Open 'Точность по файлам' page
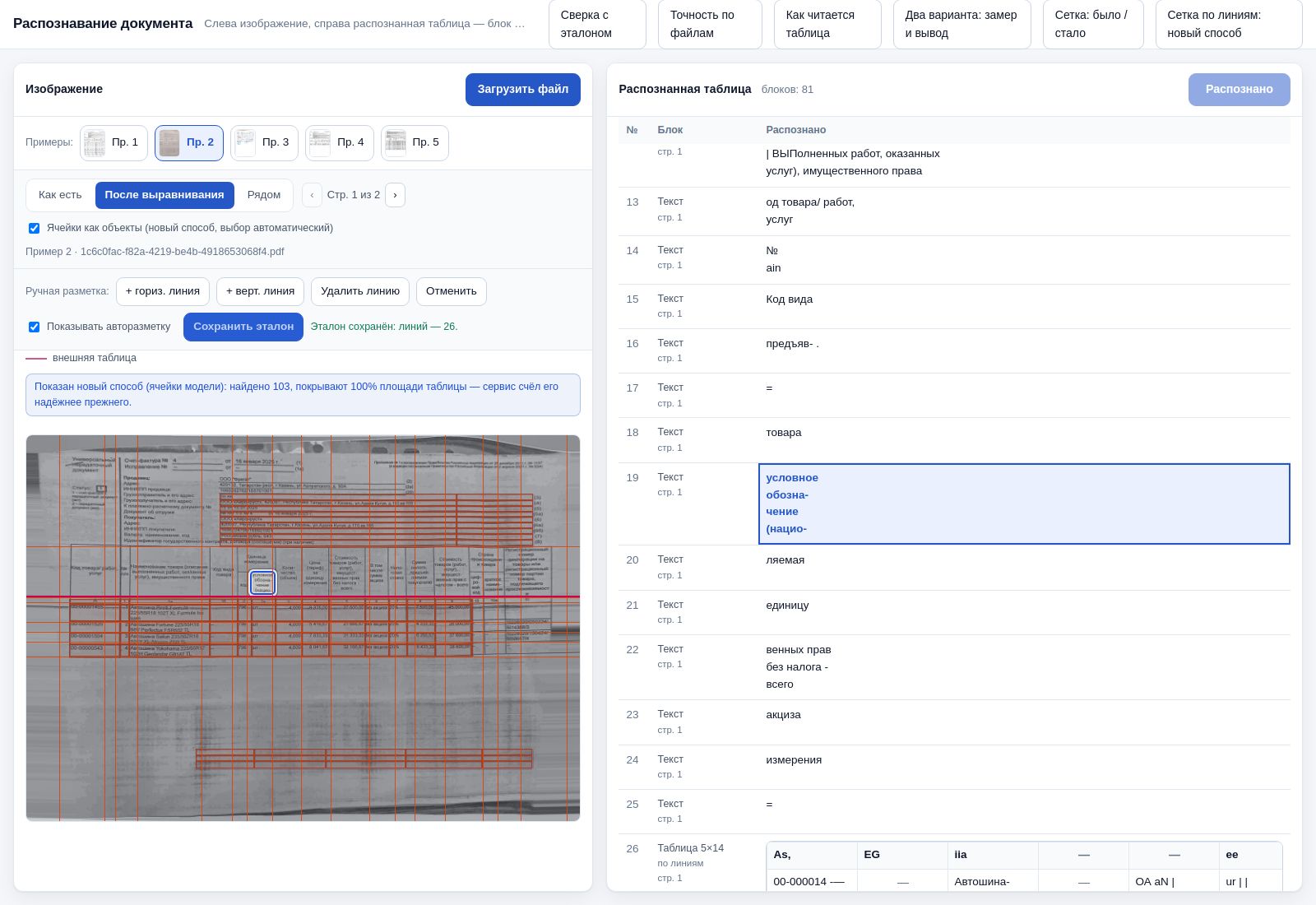 pyautogui.click(x=710, y=24)
